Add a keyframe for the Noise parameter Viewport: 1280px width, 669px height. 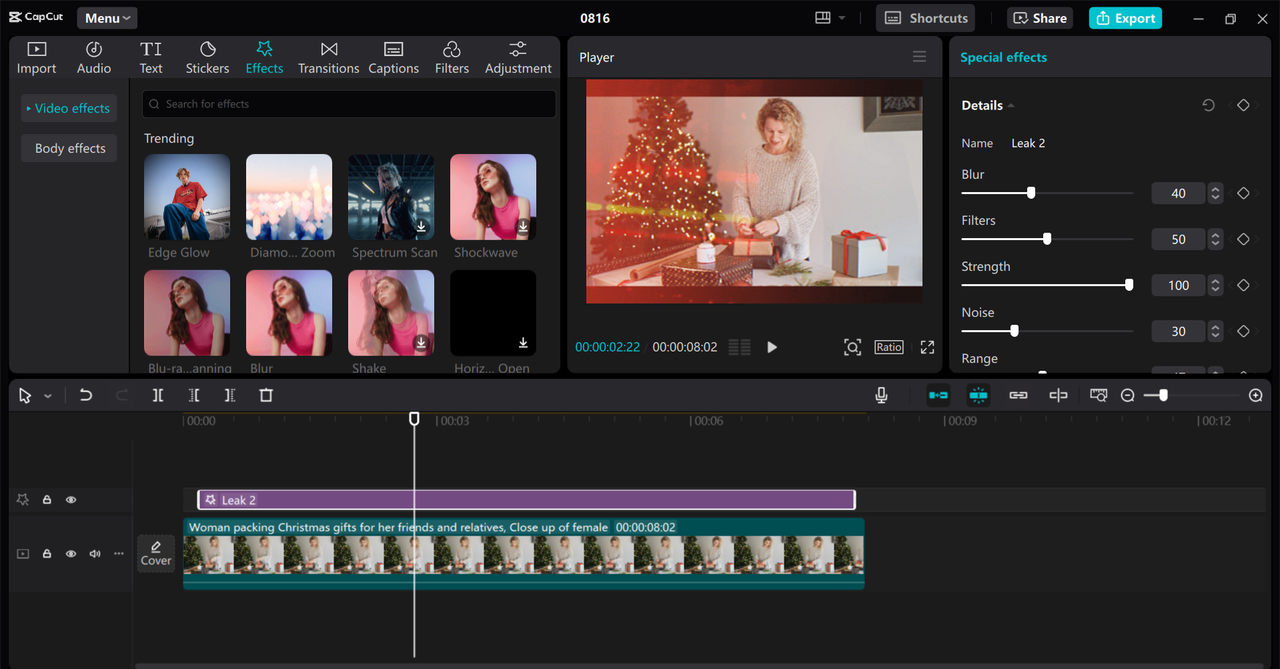point(1243,331)
